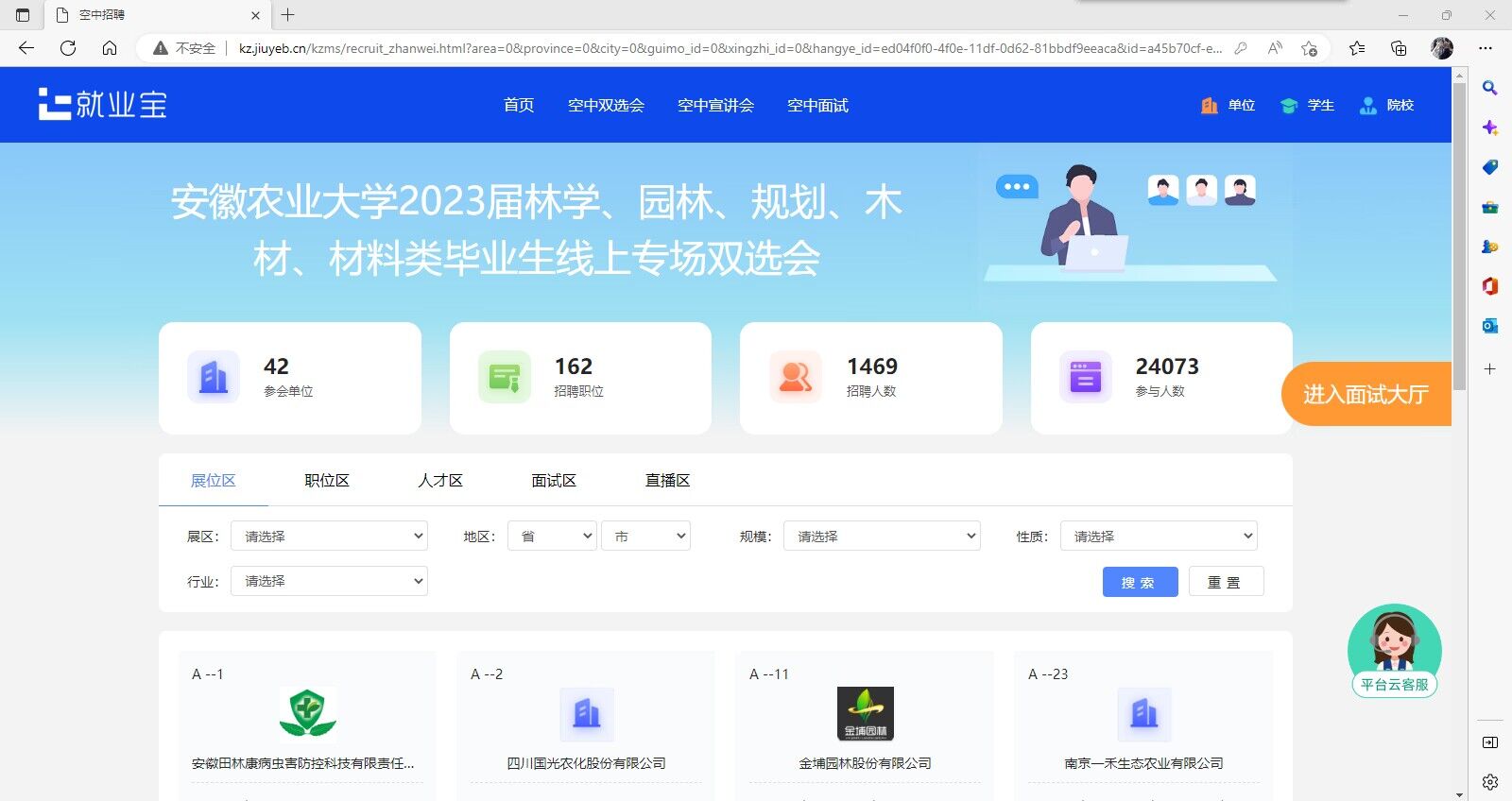Open 空中双选会 in navigation menu

pyautogui.click(x=606, y=106)
